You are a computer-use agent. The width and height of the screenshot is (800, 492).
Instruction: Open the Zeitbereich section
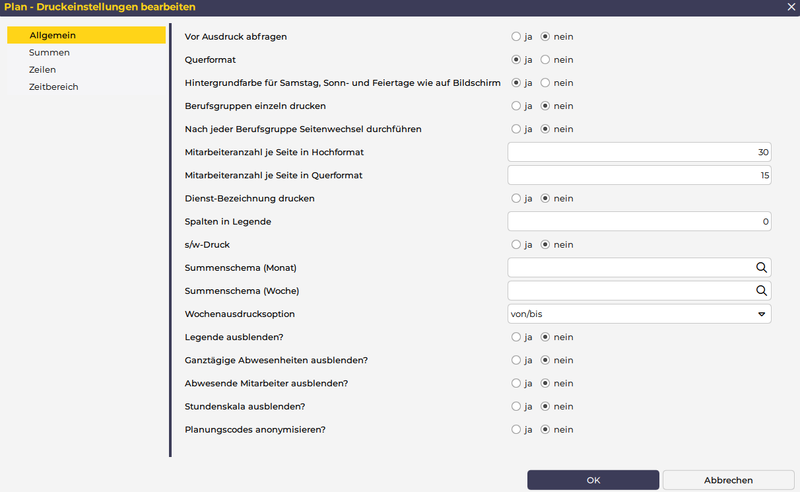tap(54, 87)
